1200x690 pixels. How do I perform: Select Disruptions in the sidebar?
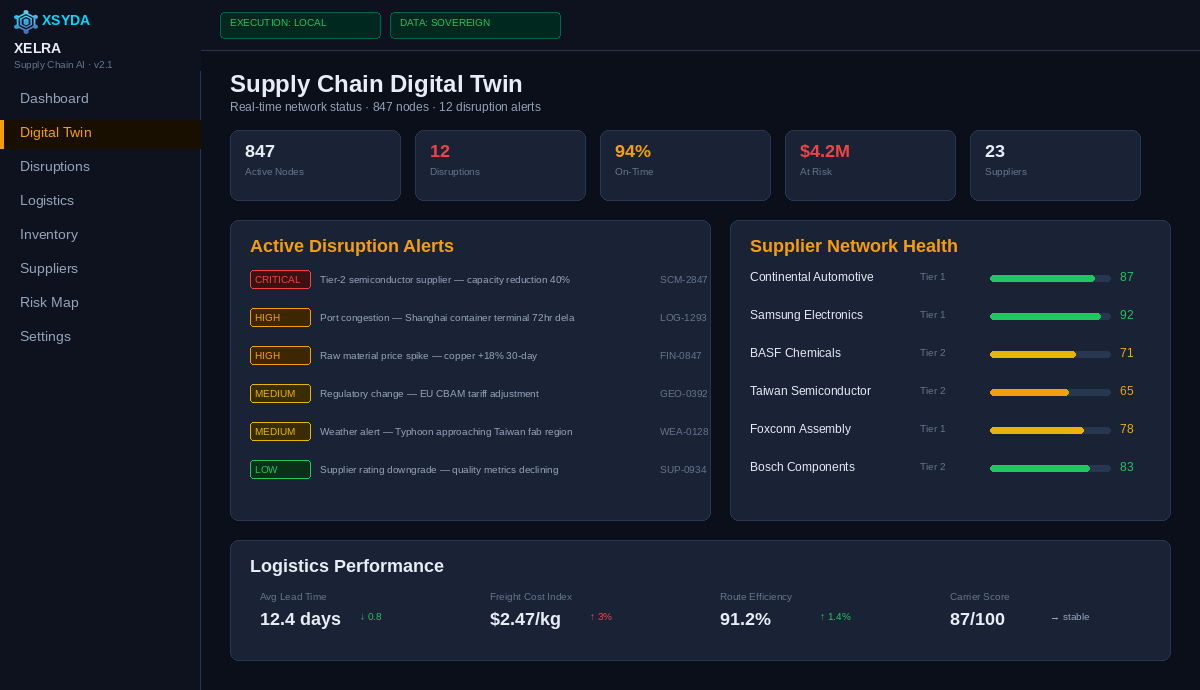click(55, 167)
